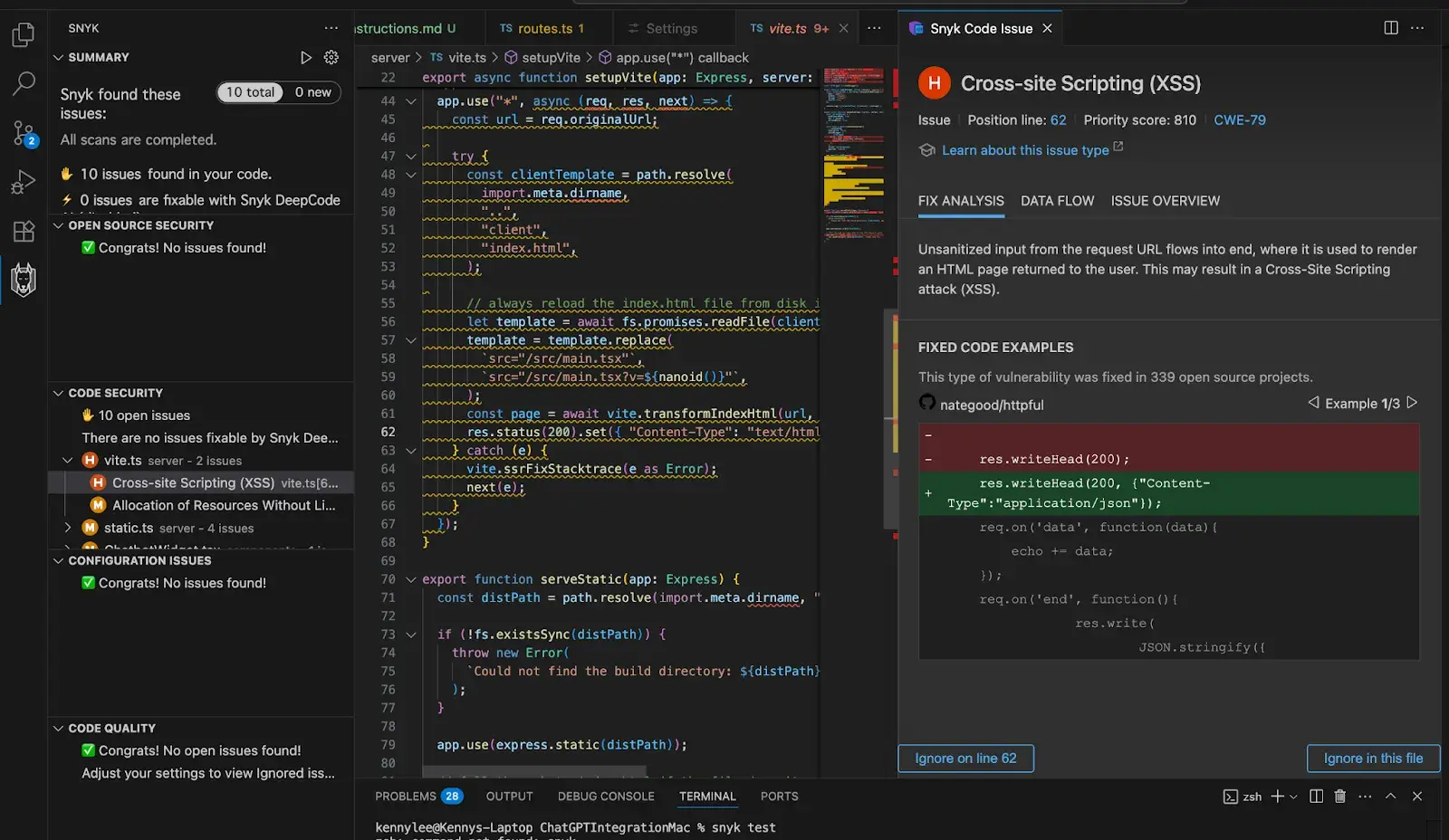Expand the static.ts issues tree node

point(68,528)
